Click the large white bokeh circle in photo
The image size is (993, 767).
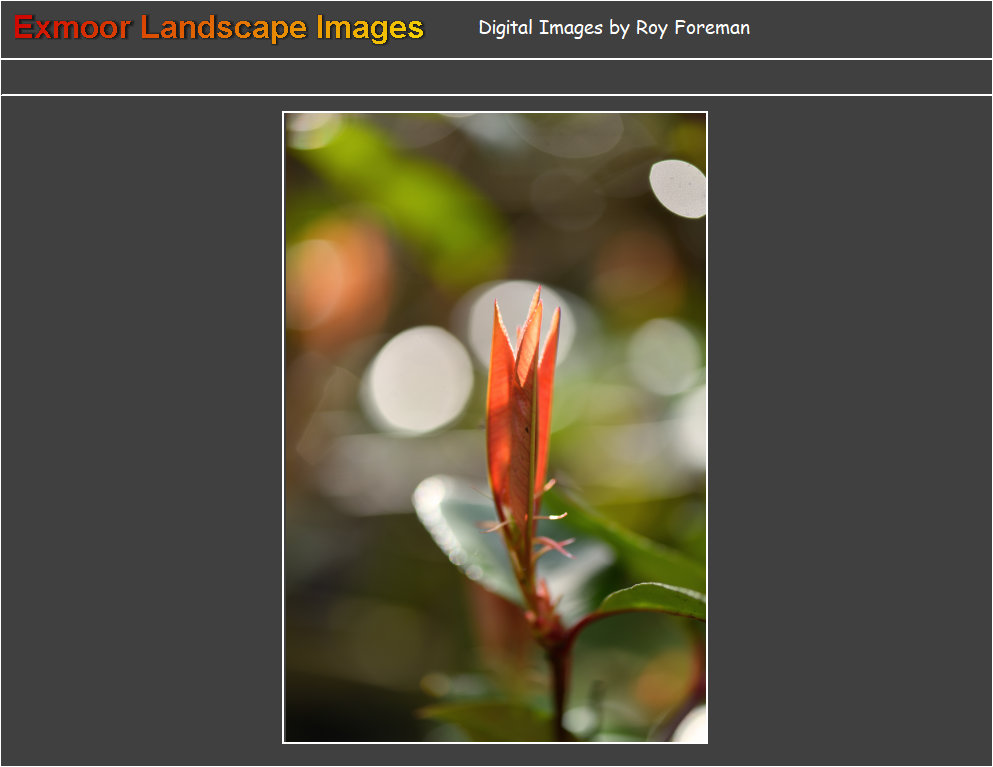[x=417, y=380]
